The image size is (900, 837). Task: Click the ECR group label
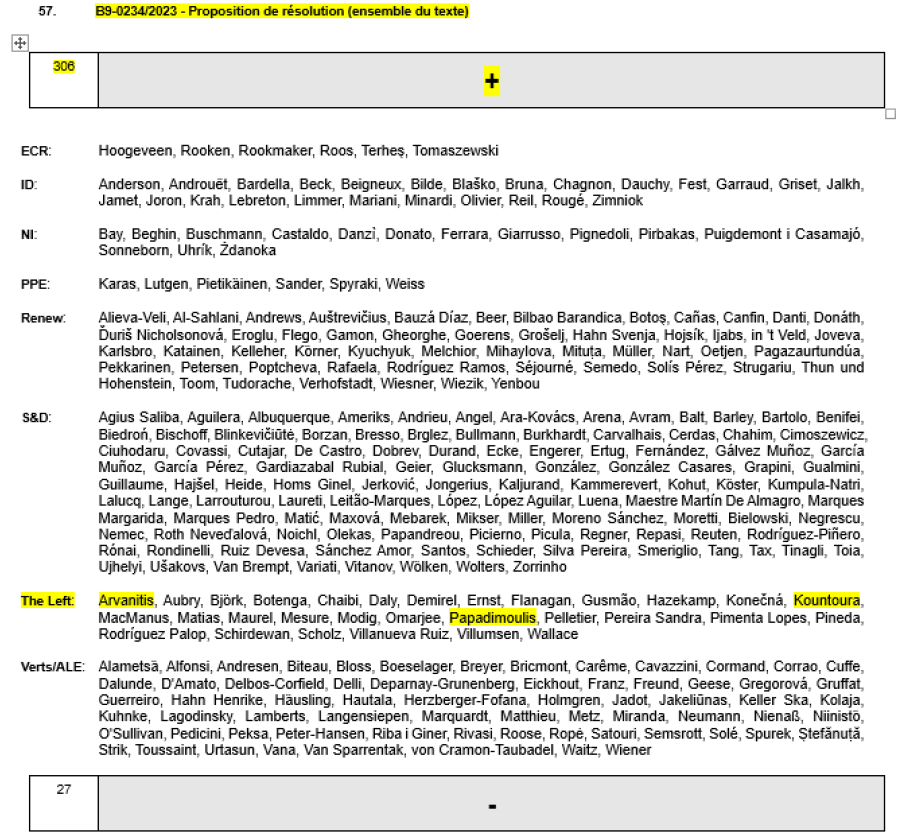click(35, 151)
